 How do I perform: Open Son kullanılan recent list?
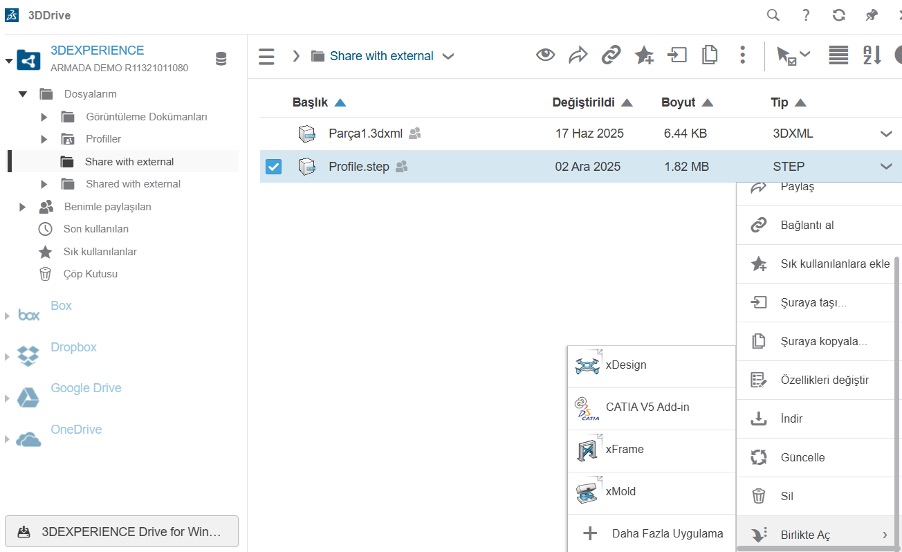[x=95, y=229]
